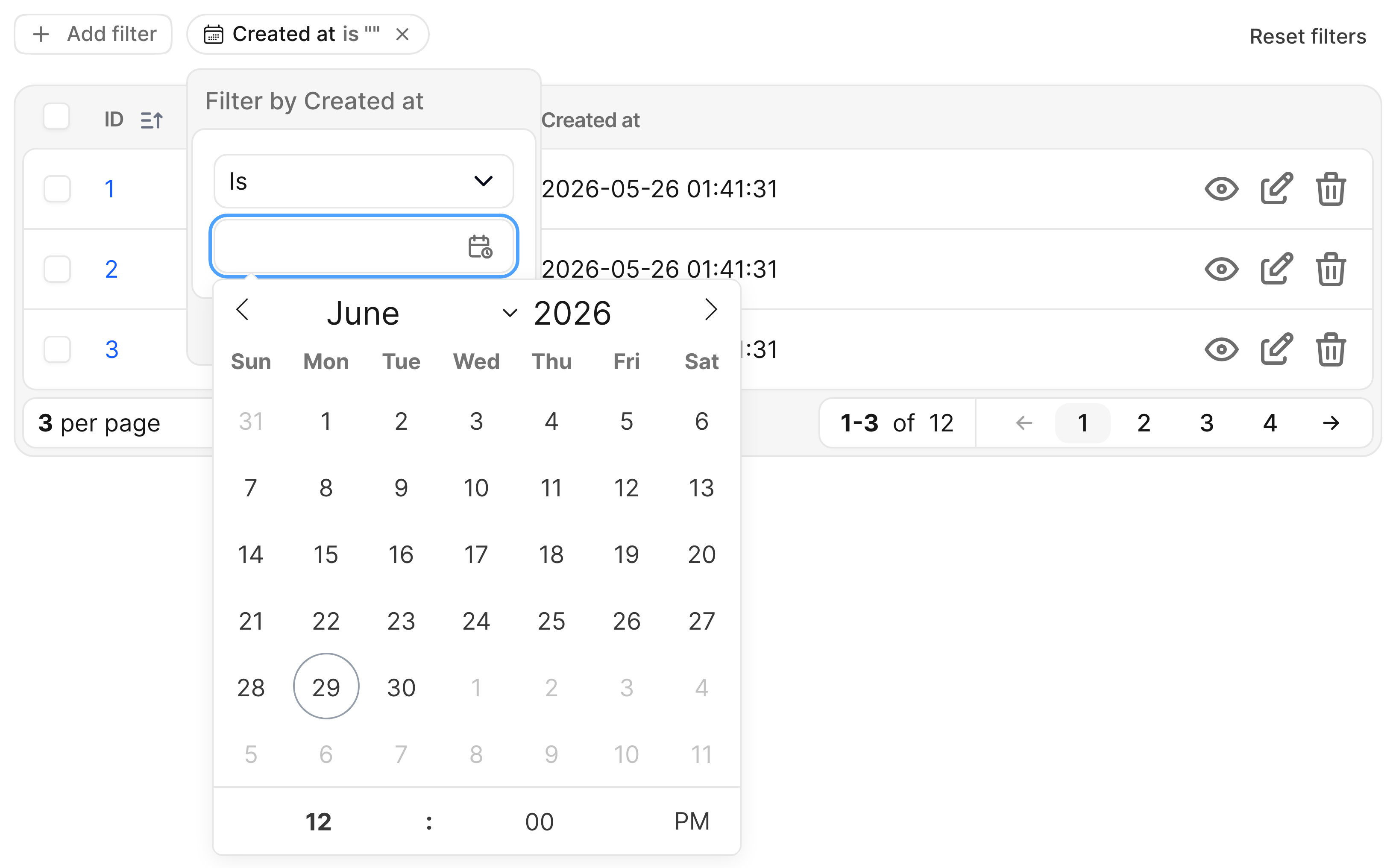Click the ID column sort icon

pyautogui.click(x=152, y=120)
